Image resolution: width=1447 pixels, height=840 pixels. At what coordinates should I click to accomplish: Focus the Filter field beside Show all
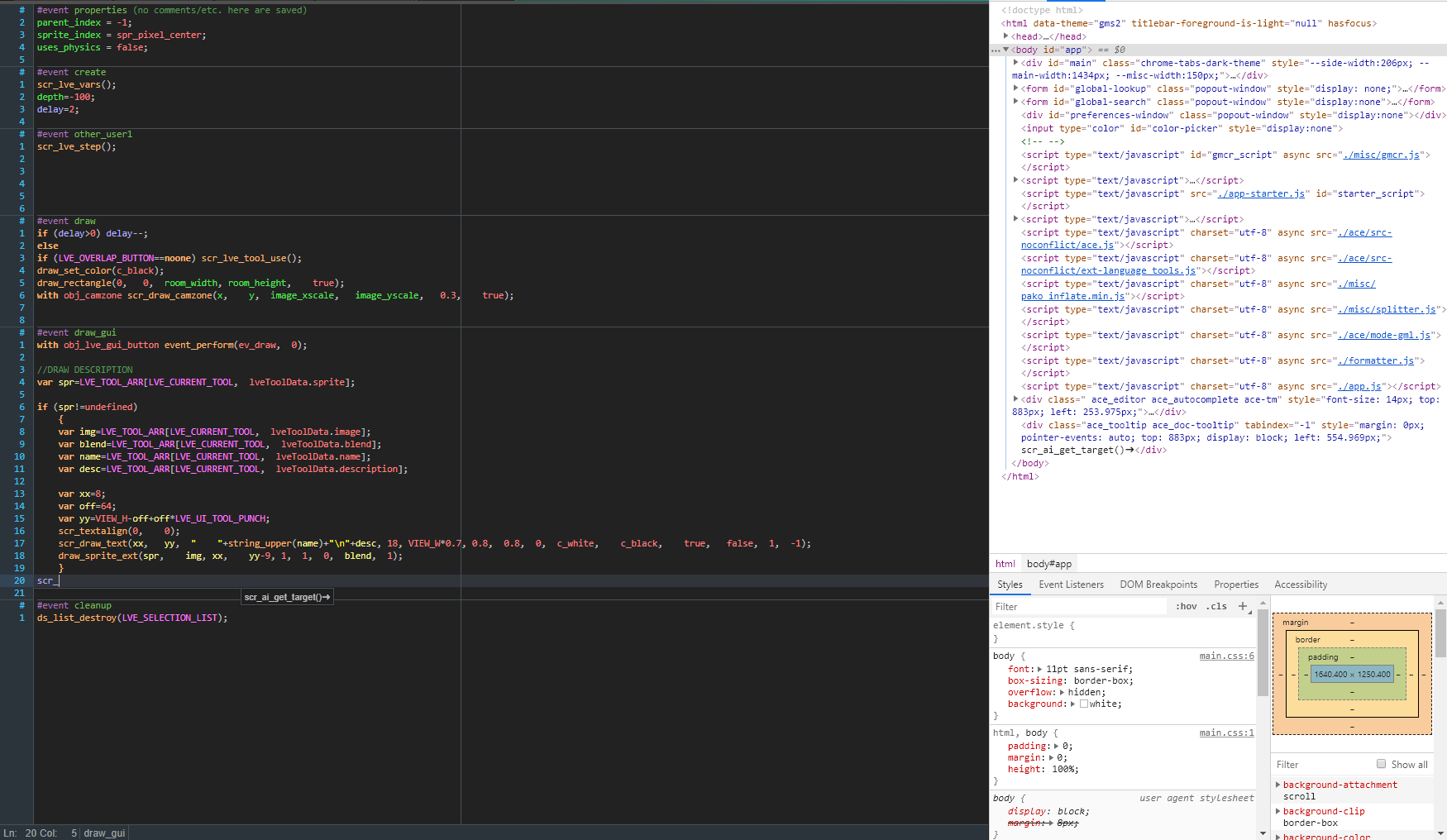click(1321, 764)
